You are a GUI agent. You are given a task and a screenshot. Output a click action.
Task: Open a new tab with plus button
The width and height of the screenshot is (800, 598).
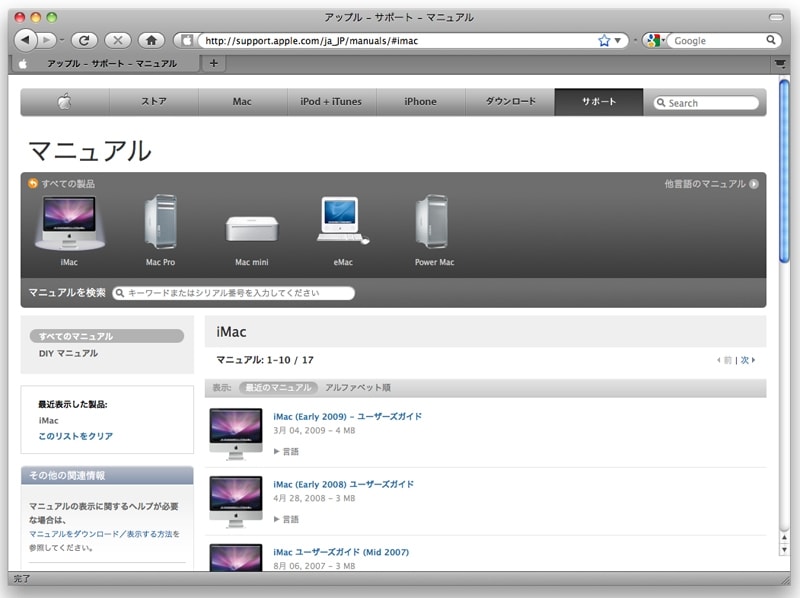(x=214, y=63)
